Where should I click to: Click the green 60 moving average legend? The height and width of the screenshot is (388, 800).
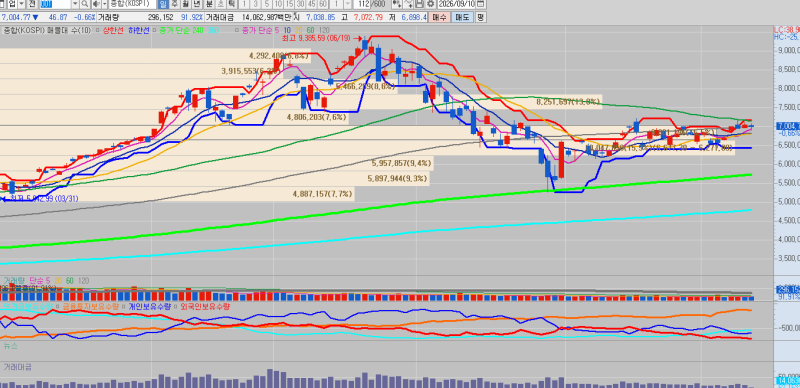point(310,30)
